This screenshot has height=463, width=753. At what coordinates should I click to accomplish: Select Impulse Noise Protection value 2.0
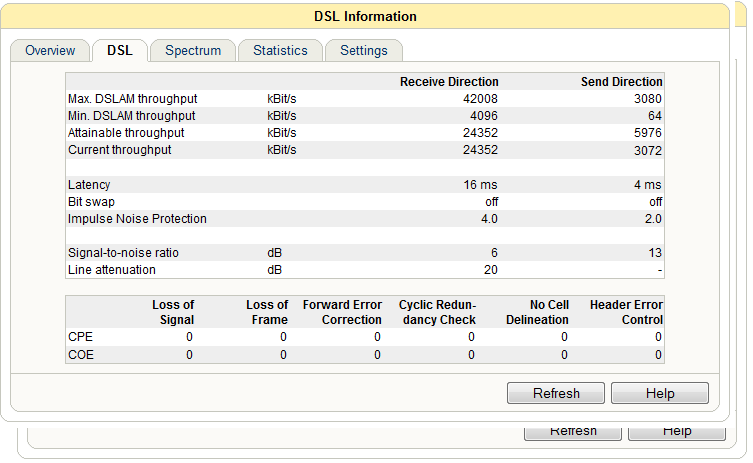tap(653, 219)
